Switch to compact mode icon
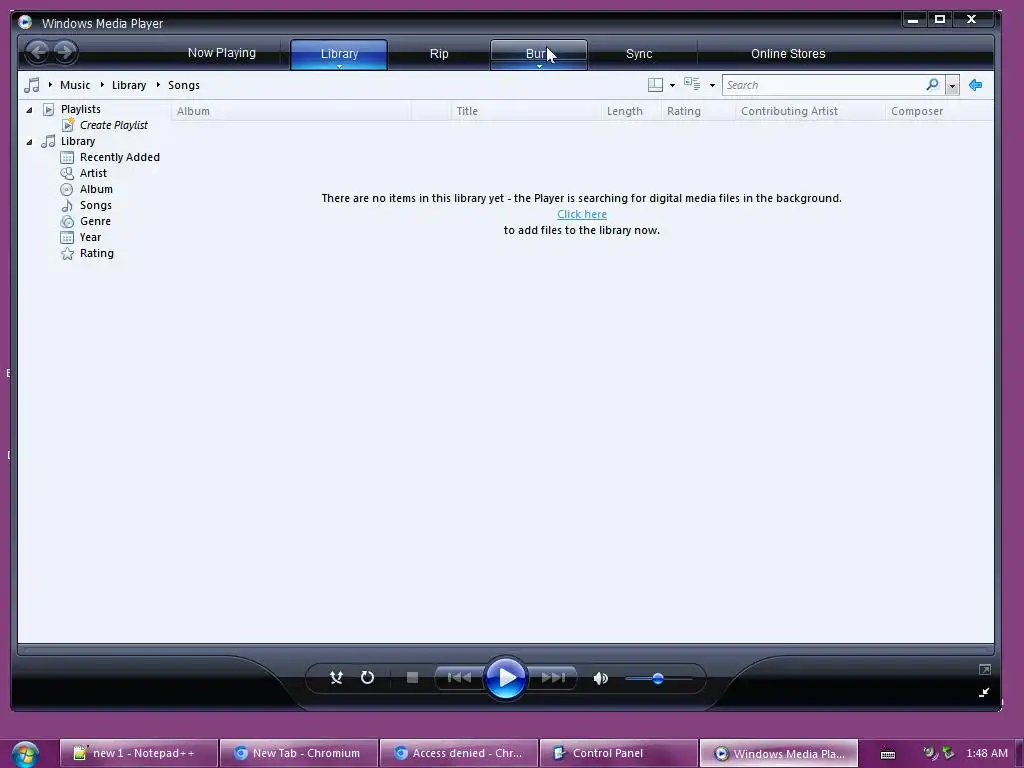 tap(984, 693)
